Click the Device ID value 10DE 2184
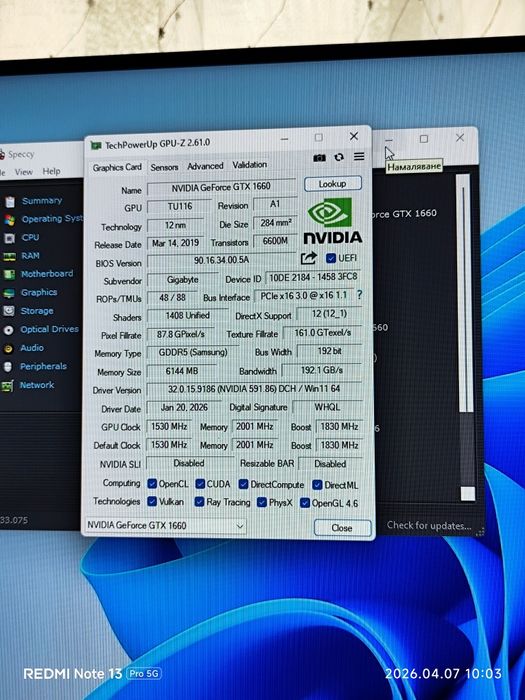 coord(313,277)
